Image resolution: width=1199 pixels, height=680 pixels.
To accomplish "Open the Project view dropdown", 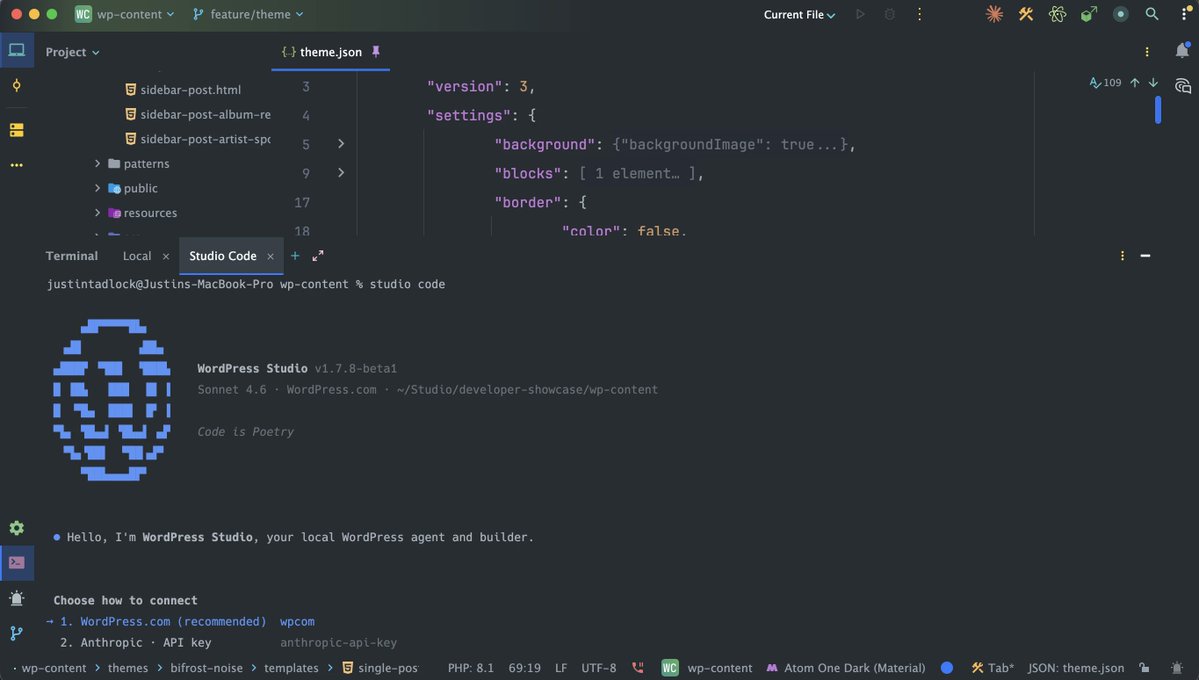I will [72, 52].
